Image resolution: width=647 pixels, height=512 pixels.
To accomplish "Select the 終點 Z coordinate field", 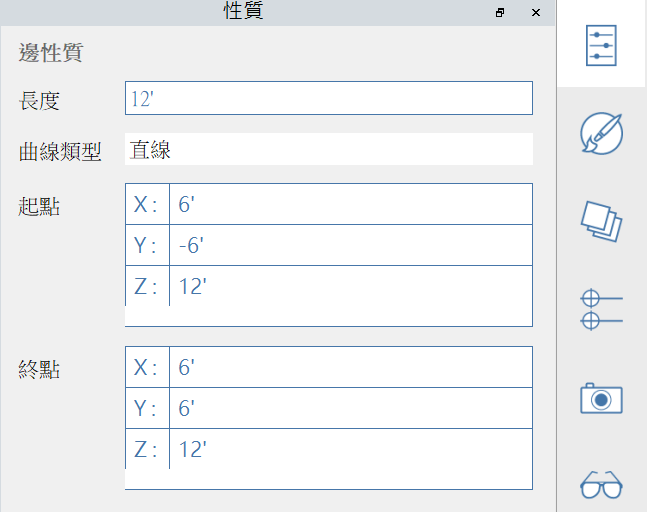I will click(349, 449).
